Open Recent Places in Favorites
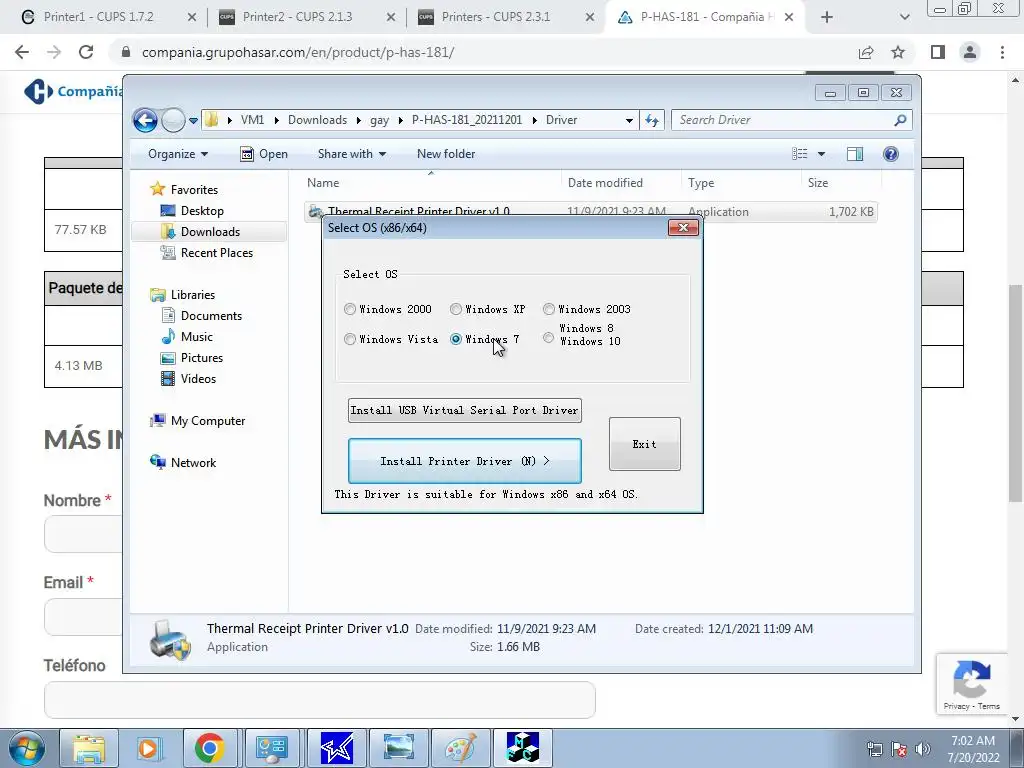The image size is (1024, 768). [216, 253]
